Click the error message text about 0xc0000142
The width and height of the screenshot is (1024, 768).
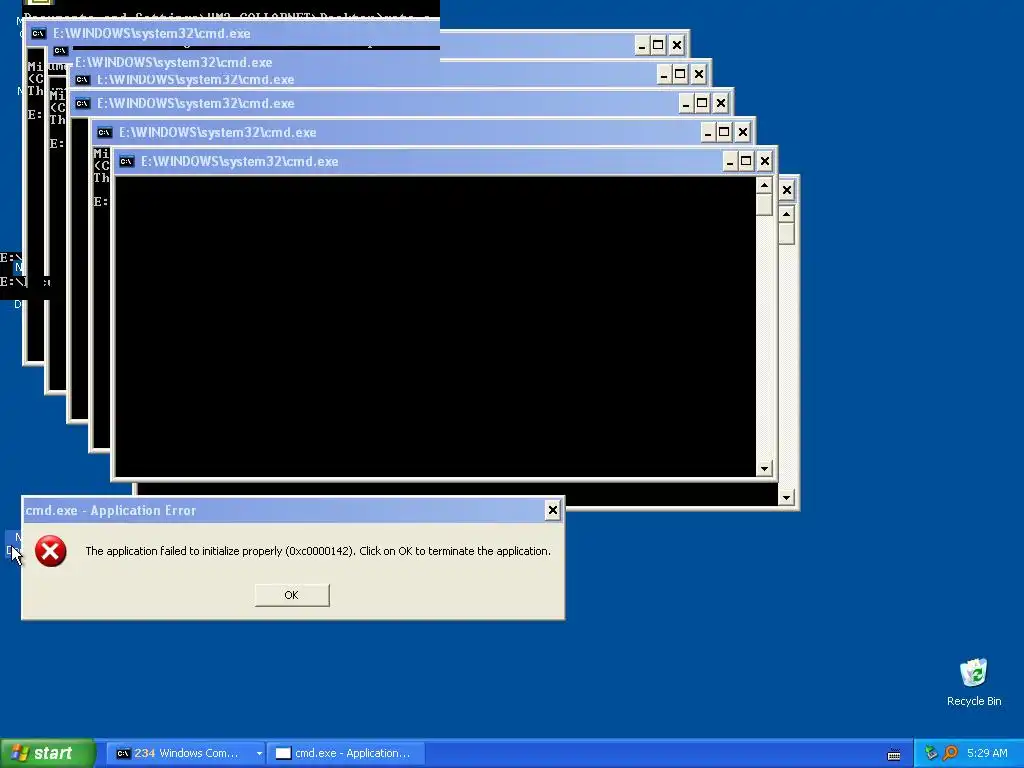coord(318,551)
